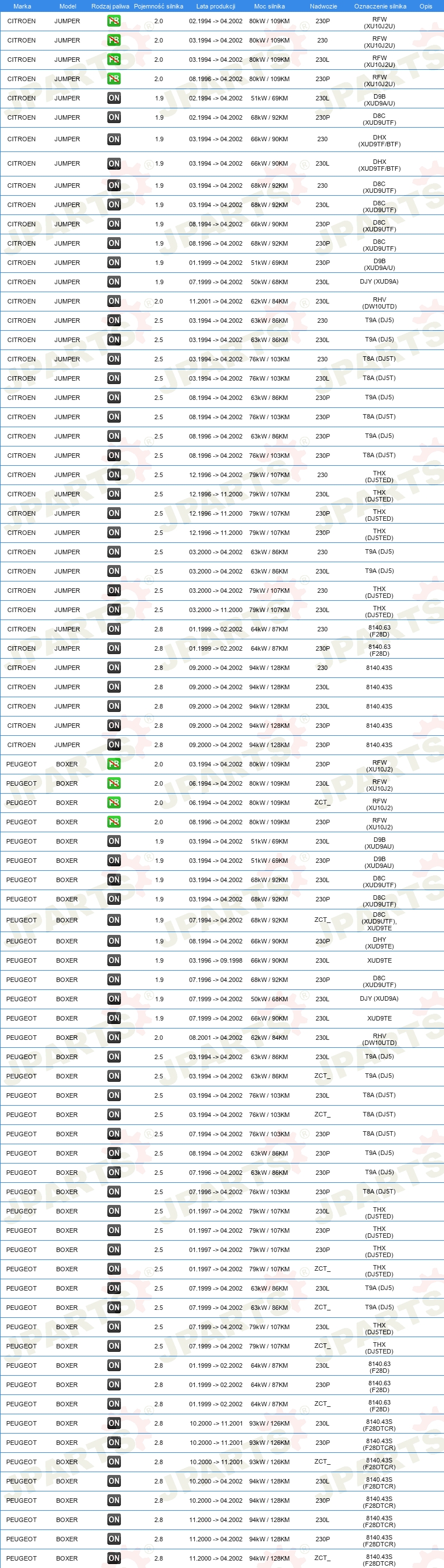Click ON icon in Peugeot 03.1996 -> 09.1998 row
This screenshot has width=444, height=1568.
coord(114,960)
